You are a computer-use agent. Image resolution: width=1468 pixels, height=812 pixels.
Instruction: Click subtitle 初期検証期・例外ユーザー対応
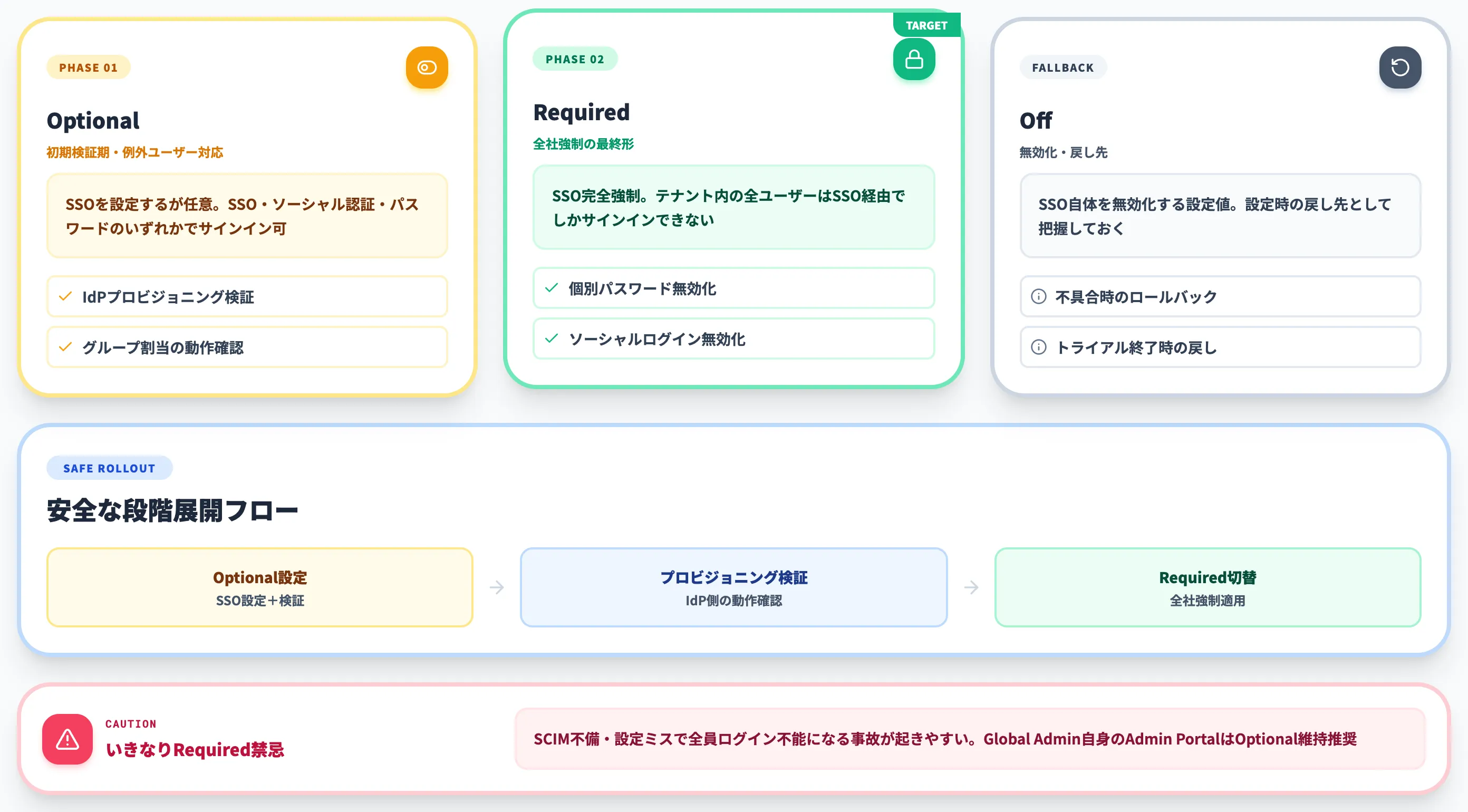135,152
